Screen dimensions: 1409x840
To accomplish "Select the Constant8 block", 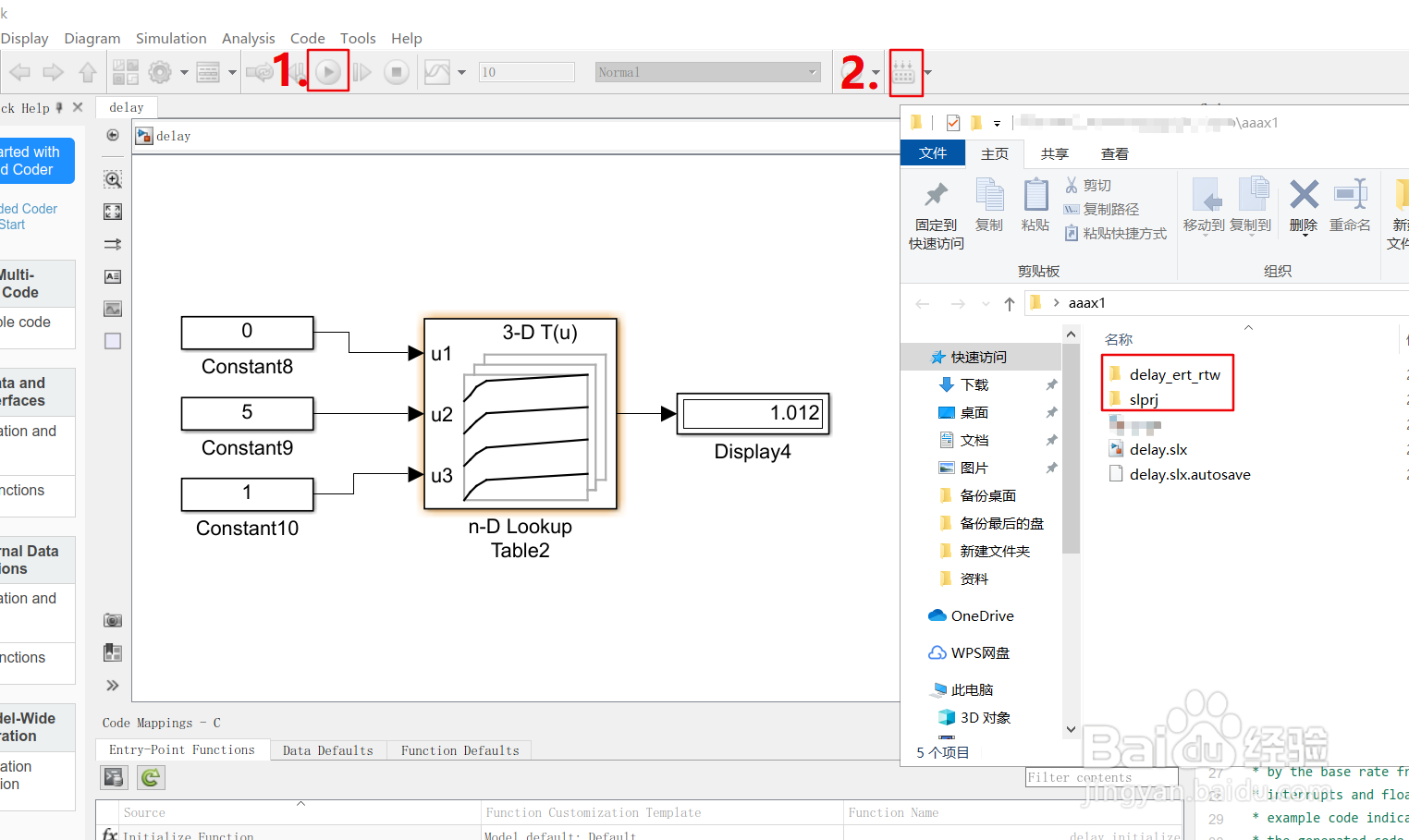I will 248,333.
